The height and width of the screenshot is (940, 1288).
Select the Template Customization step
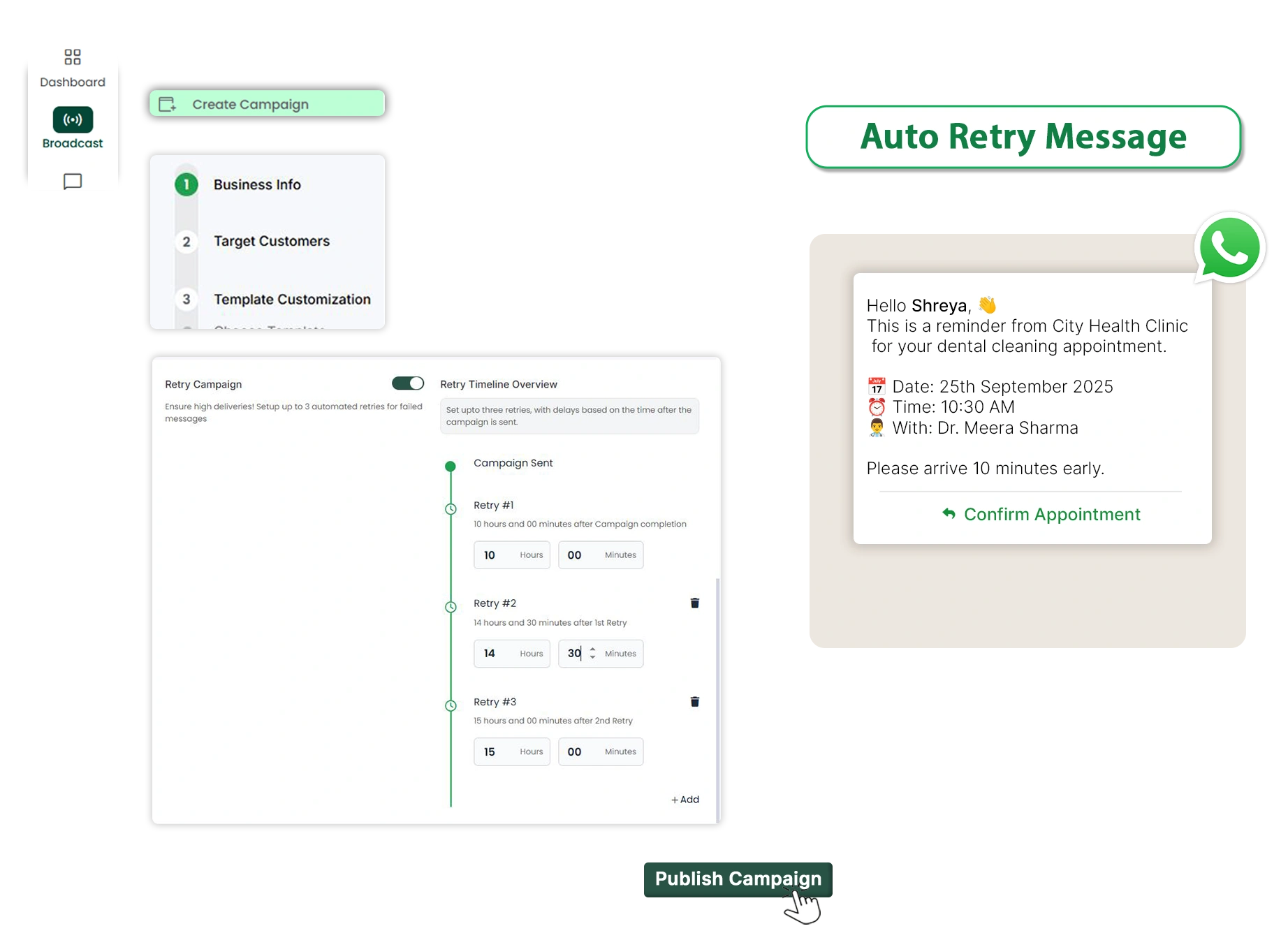292,299
